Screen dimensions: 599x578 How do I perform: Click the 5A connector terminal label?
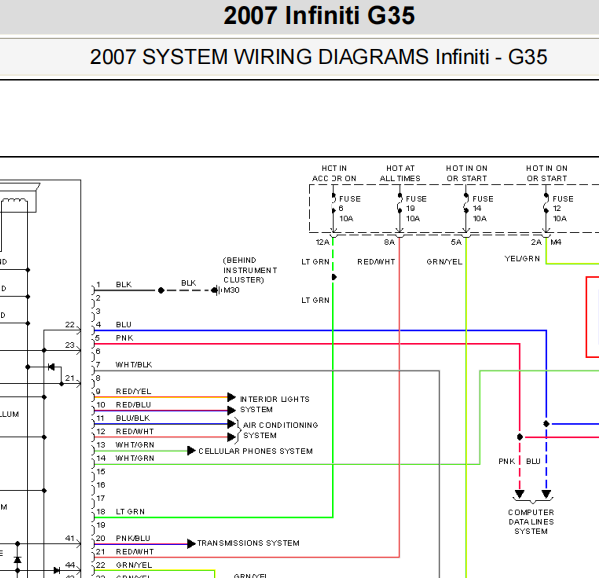pyautogui.click(x=456, y=242)
